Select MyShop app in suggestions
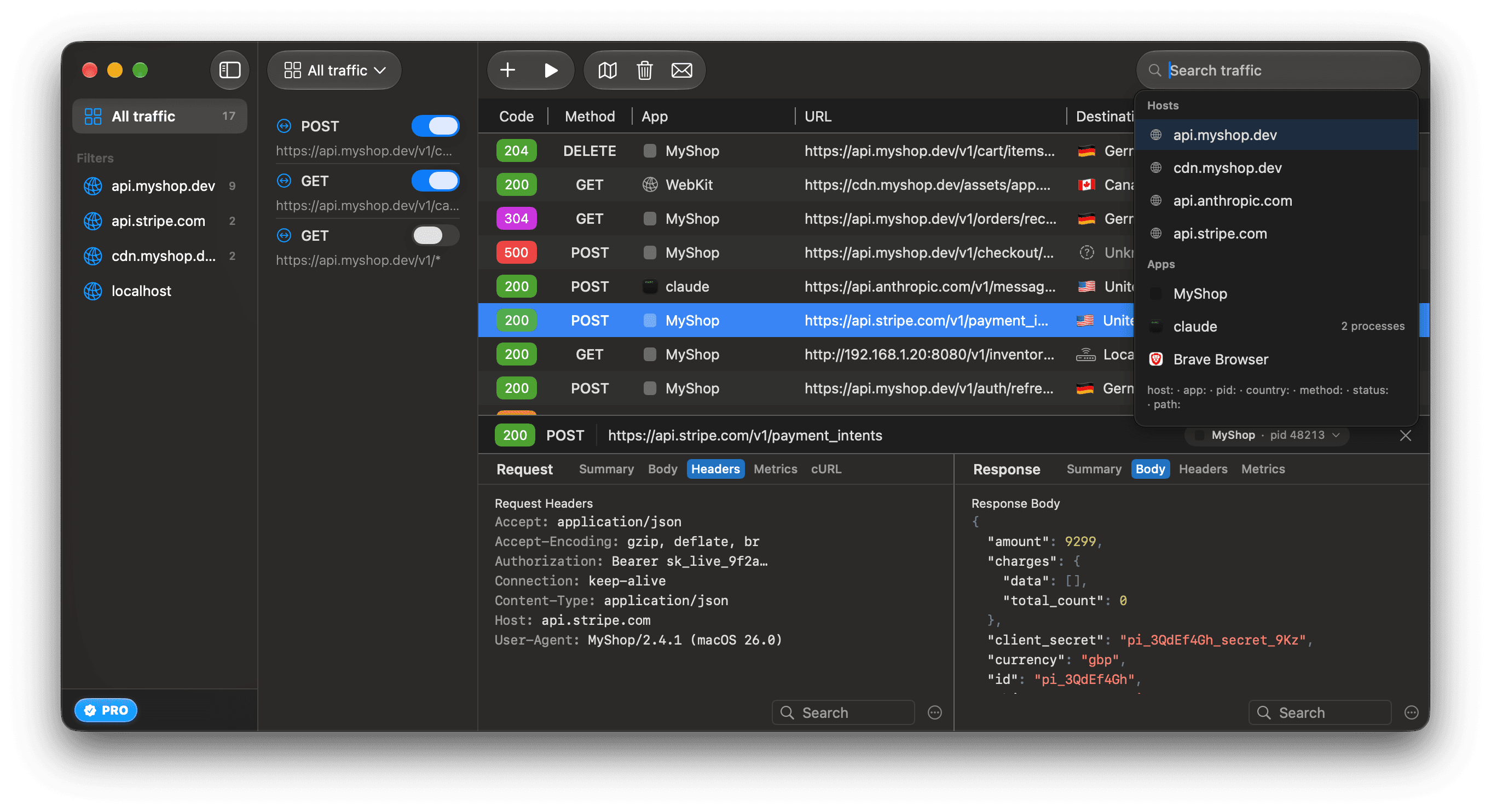This screenshot has width=1491, height=812. point(1276,293)
